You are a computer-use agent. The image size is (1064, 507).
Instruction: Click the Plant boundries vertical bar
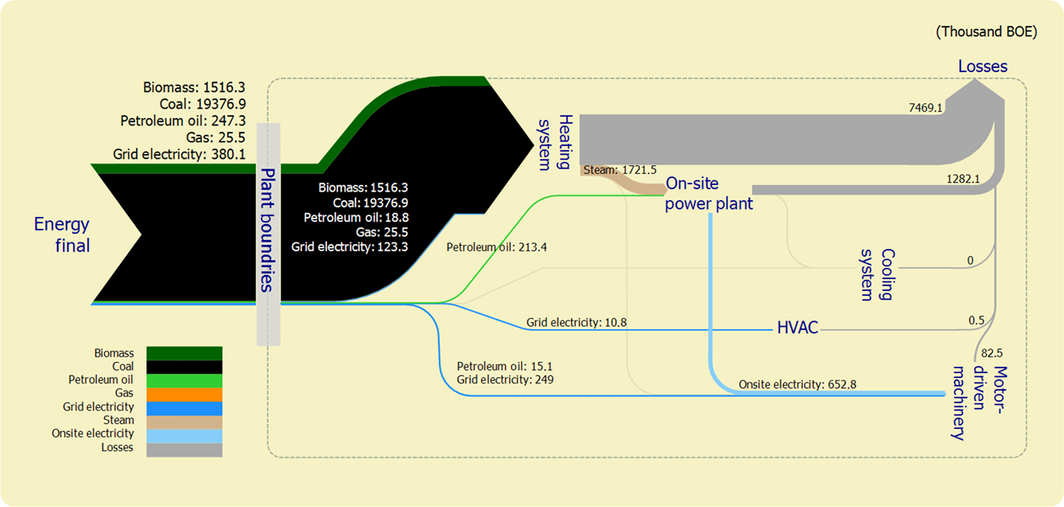pos(268,234)
